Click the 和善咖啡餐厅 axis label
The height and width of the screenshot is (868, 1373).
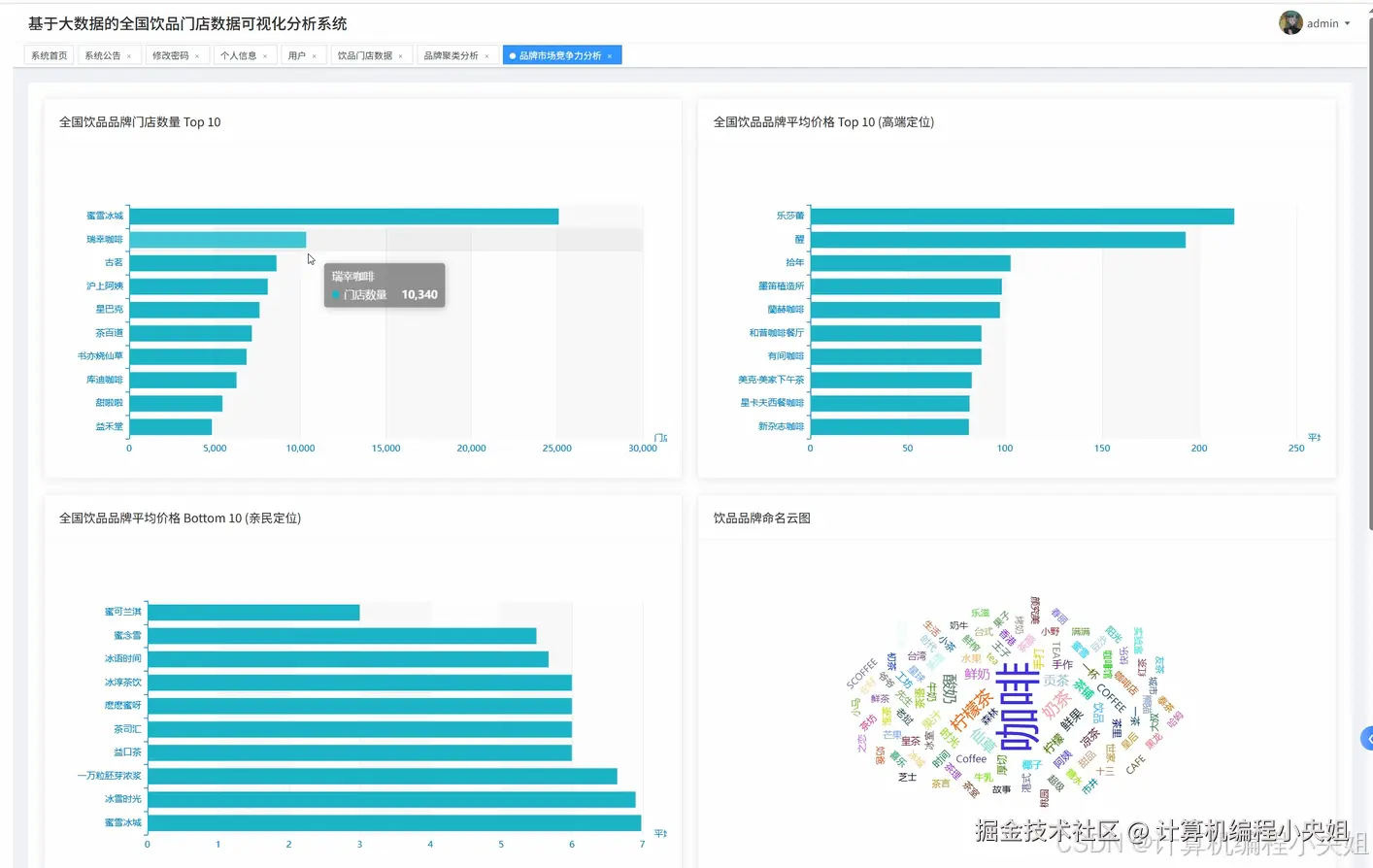pos(777,333)
